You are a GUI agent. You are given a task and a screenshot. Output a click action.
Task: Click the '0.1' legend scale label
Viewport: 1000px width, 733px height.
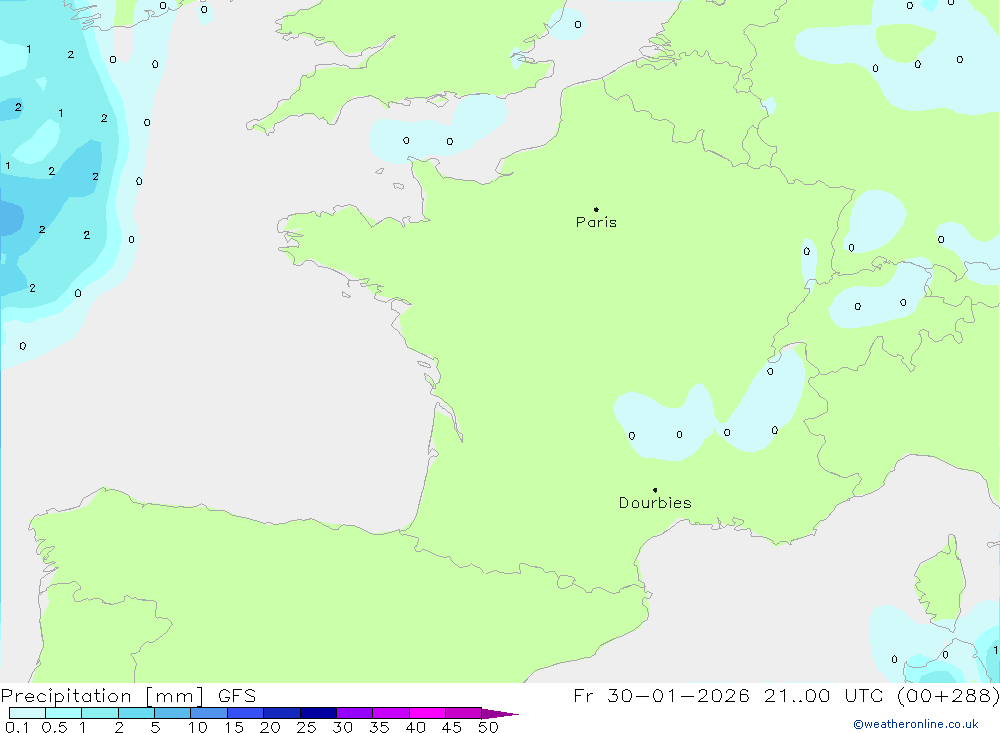click(17, 727)
